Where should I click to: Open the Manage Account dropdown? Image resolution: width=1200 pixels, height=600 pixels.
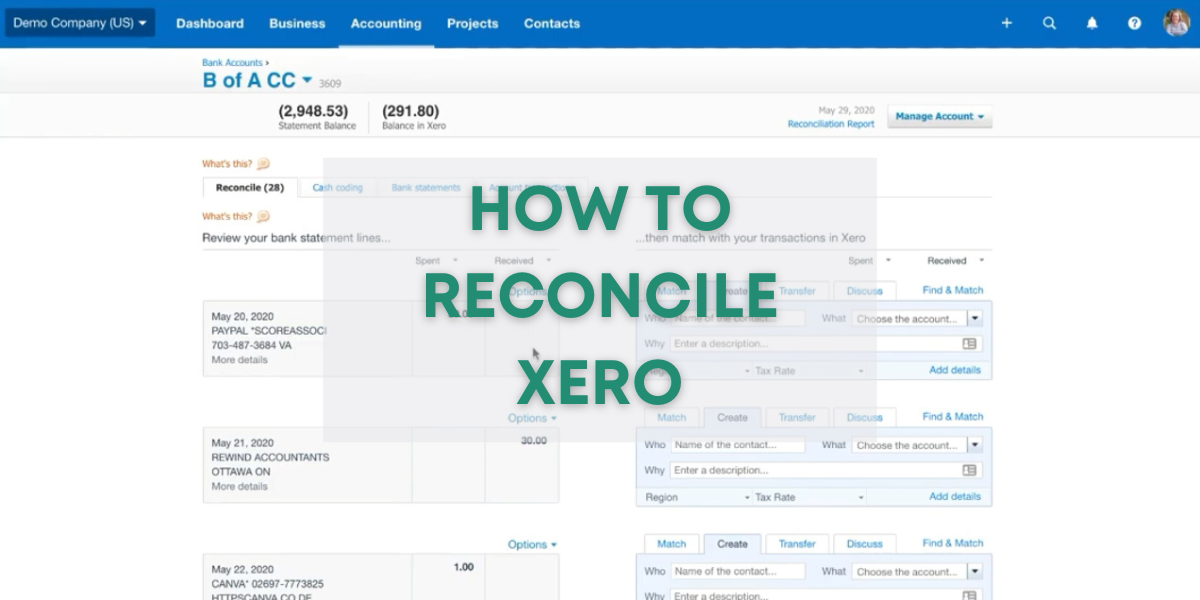[939, 117]
